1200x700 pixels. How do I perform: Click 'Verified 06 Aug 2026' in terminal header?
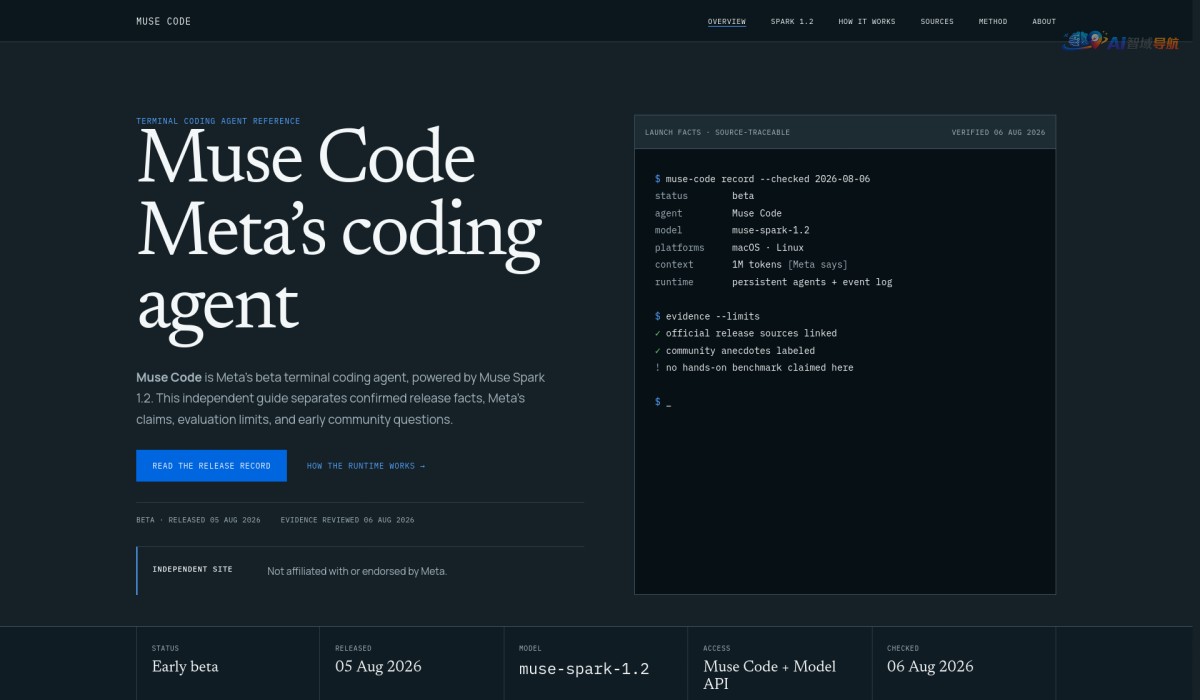coord(998,132)
